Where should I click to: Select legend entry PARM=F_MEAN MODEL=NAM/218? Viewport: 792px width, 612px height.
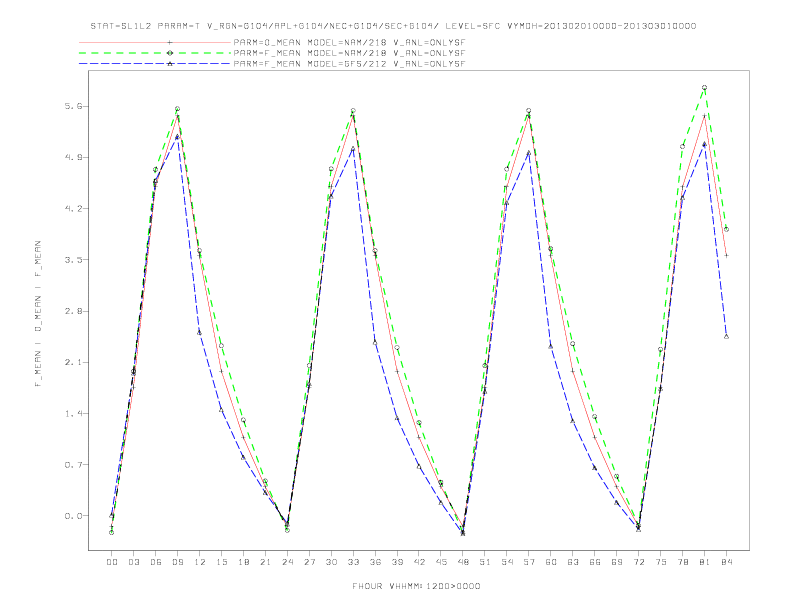pyautogui.click(x=349, y=53)
